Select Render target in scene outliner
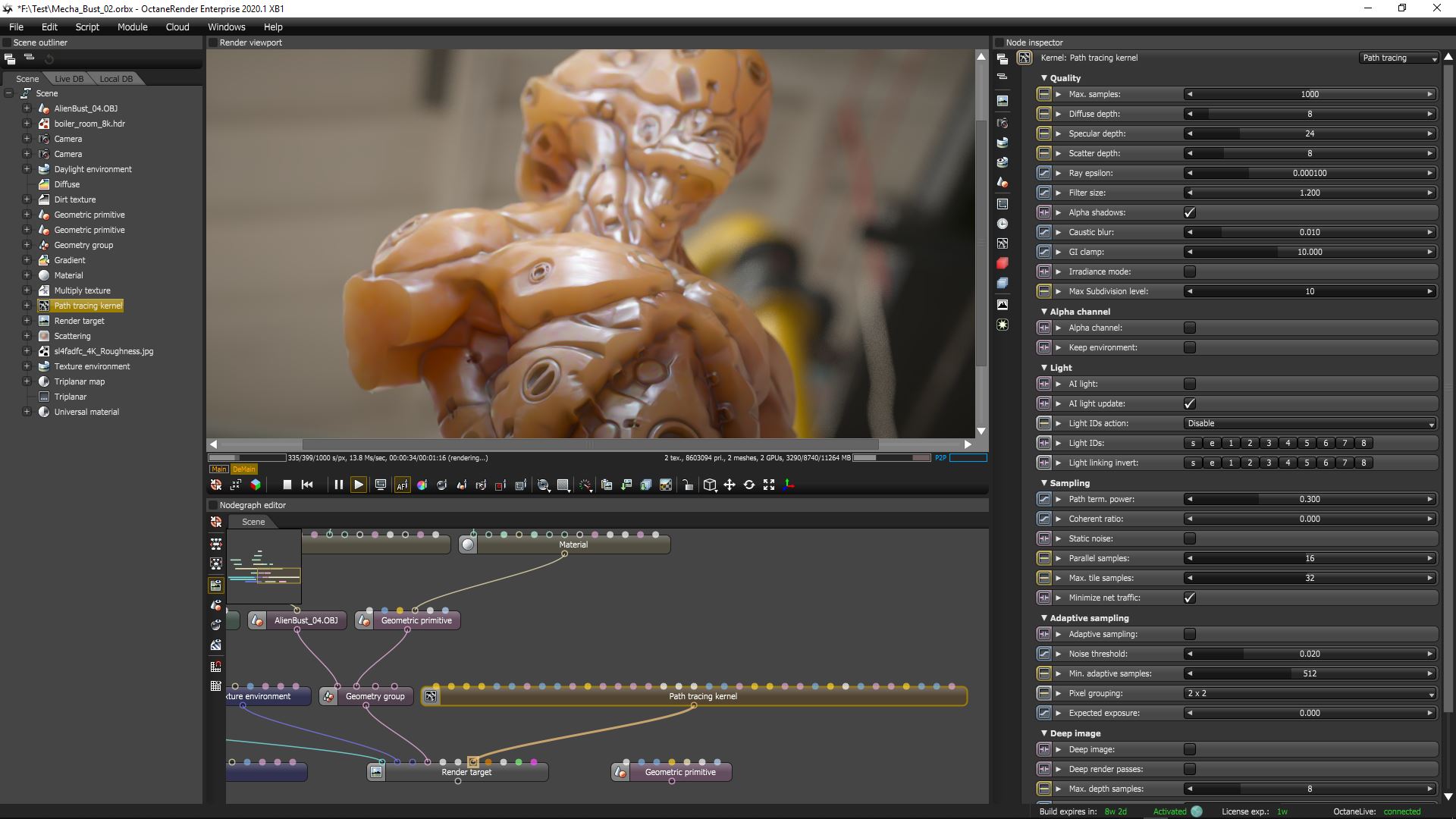 tap(79, 321)
